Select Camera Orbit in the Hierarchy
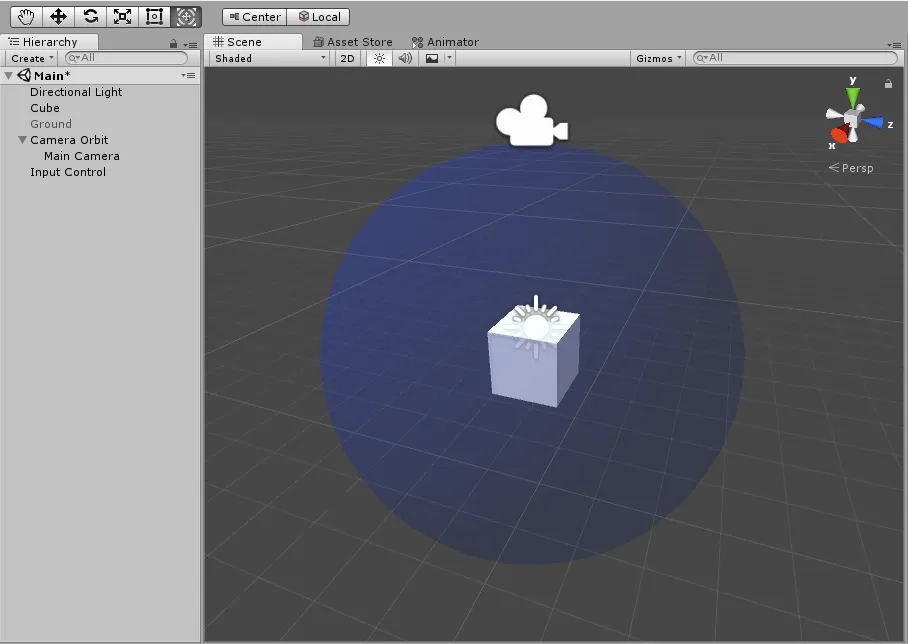Screen dimensions: 908x644 69,140
